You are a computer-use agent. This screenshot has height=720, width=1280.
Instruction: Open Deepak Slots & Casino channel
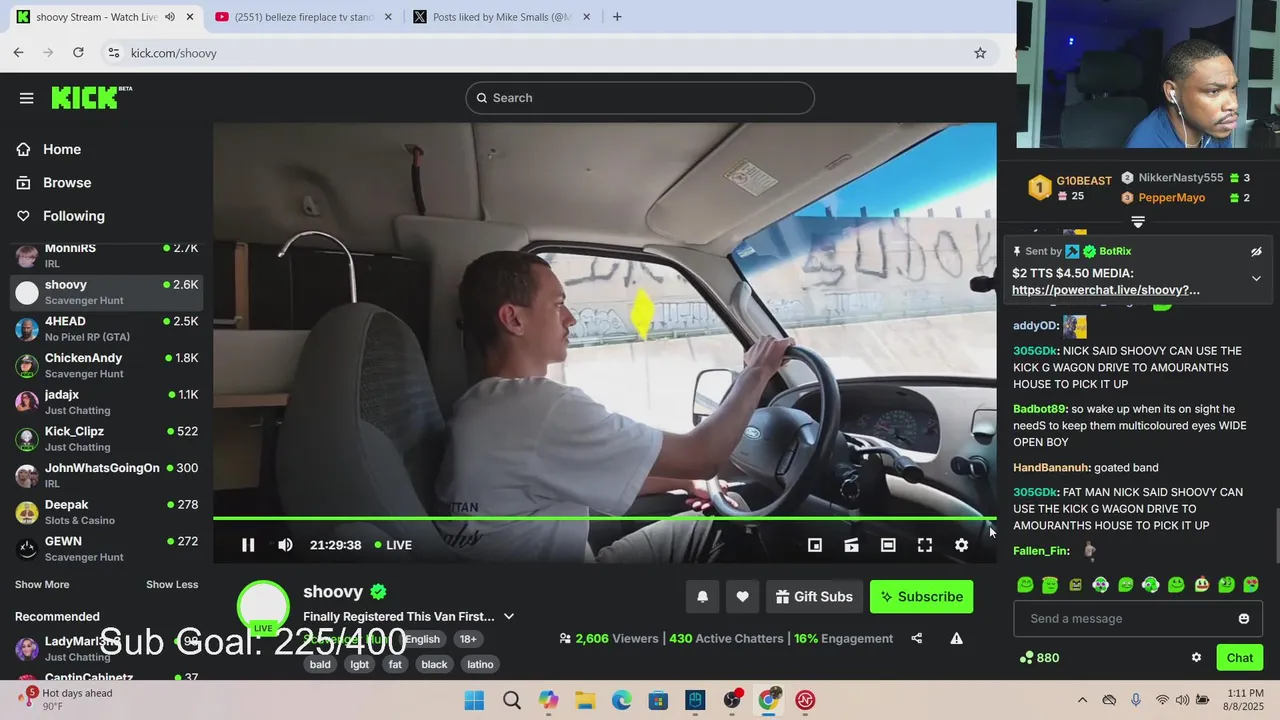[107, 512]
